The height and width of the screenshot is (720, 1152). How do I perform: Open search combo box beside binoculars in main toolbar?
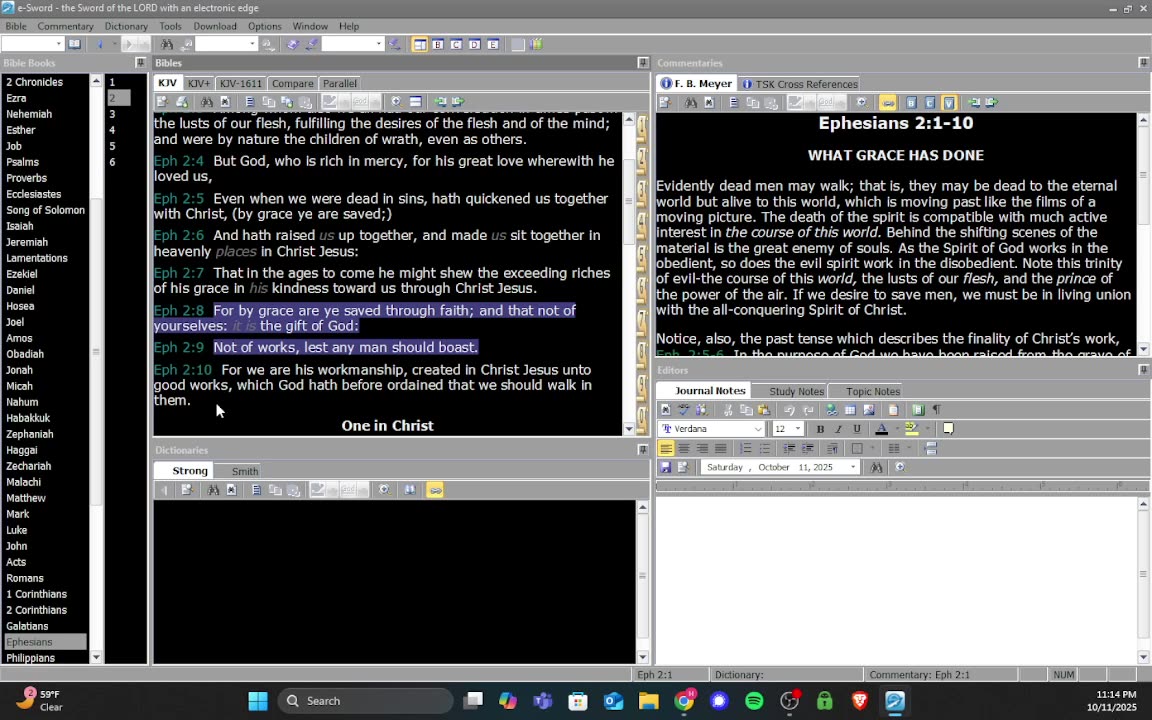pyautogui.click(x=226, y=44)
